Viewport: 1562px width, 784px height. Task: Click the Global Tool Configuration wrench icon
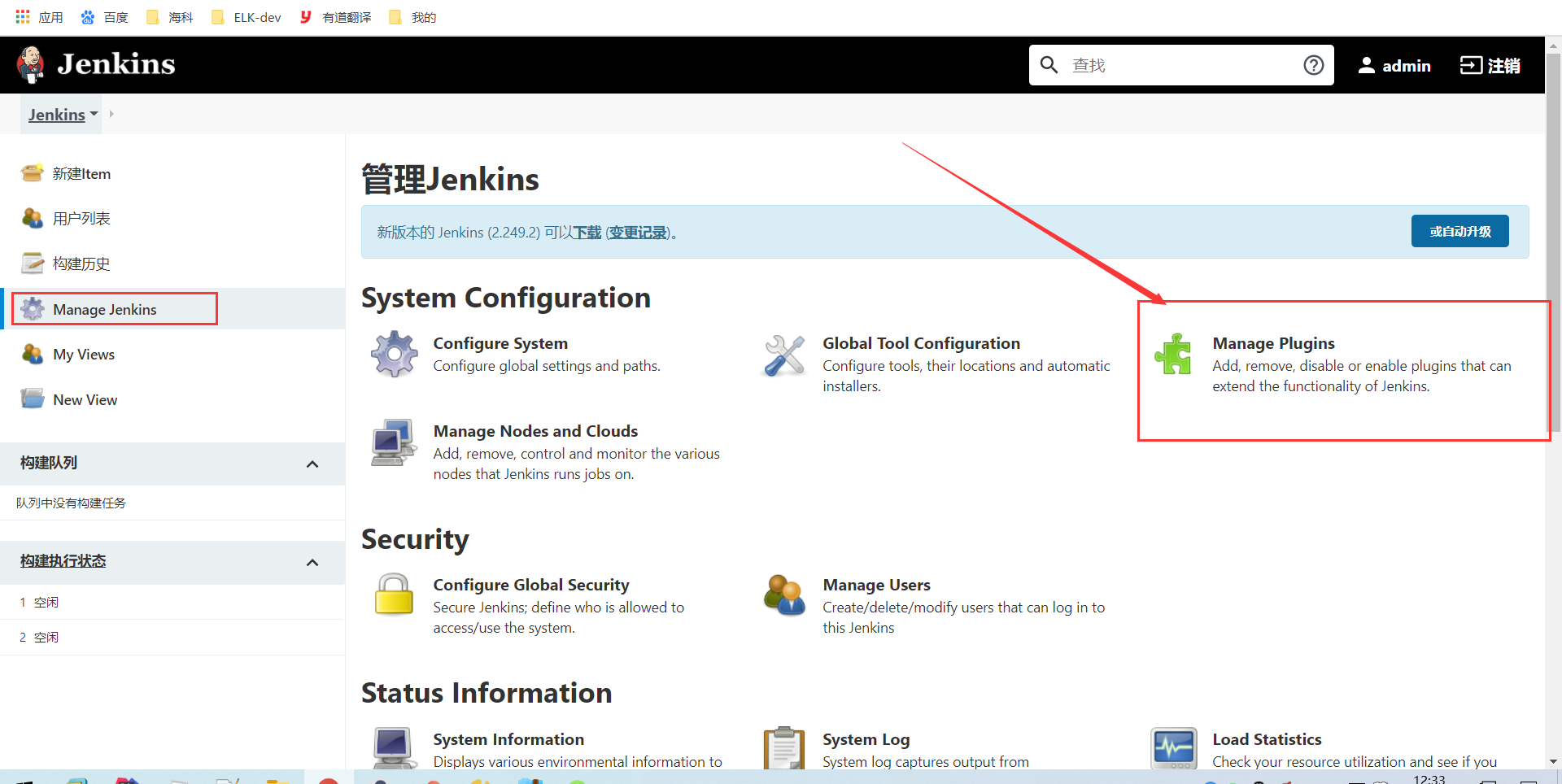pos(784,355)
